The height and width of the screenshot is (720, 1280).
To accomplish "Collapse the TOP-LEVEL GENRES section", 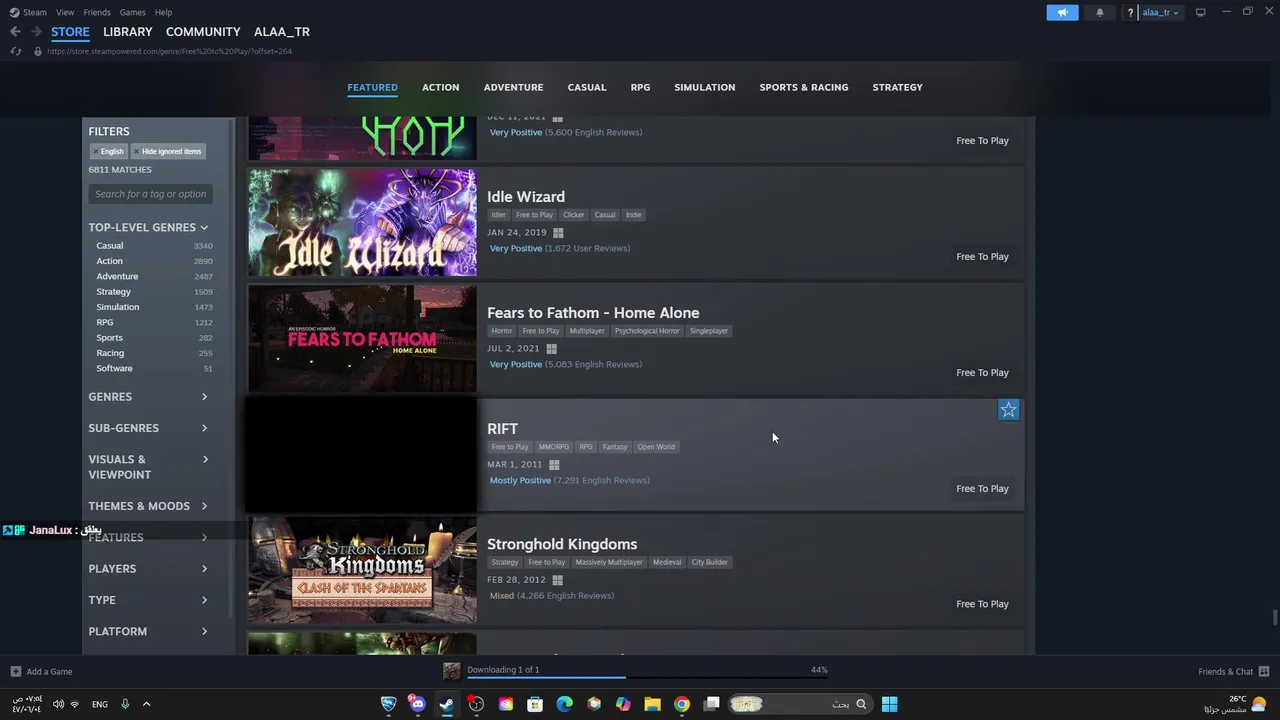I will point(148,227).
